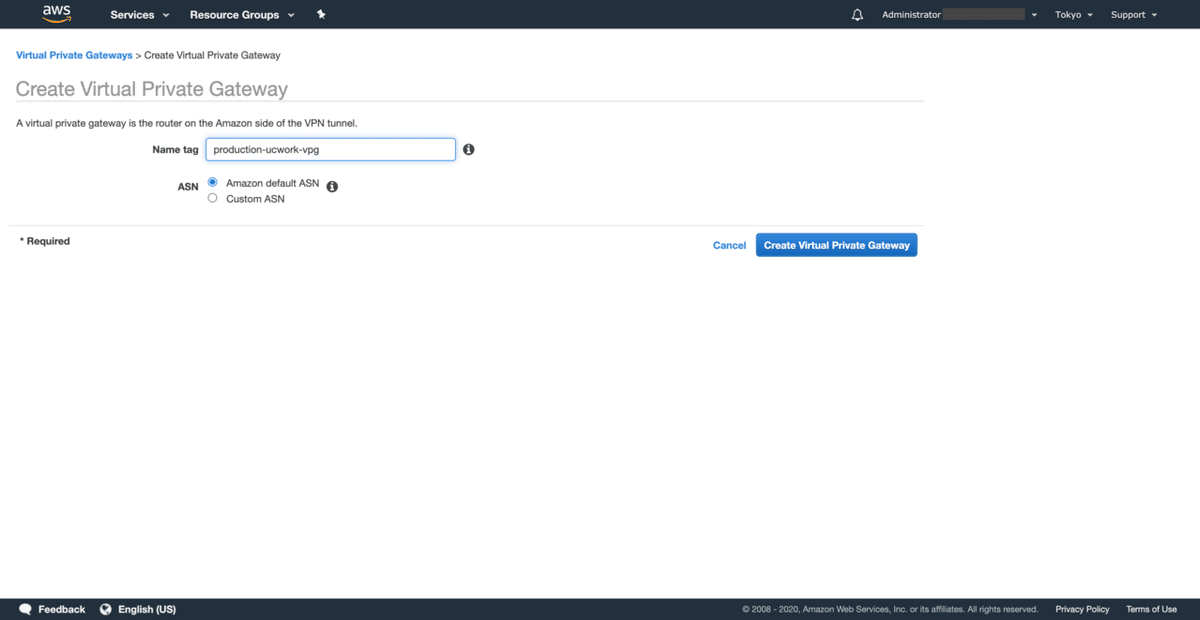
Task: Open the Feedback link
Action: point(61,609)
